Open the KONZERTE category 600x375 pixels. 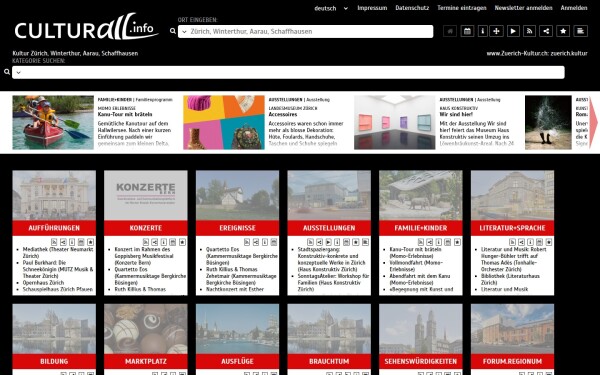point(146,228)
